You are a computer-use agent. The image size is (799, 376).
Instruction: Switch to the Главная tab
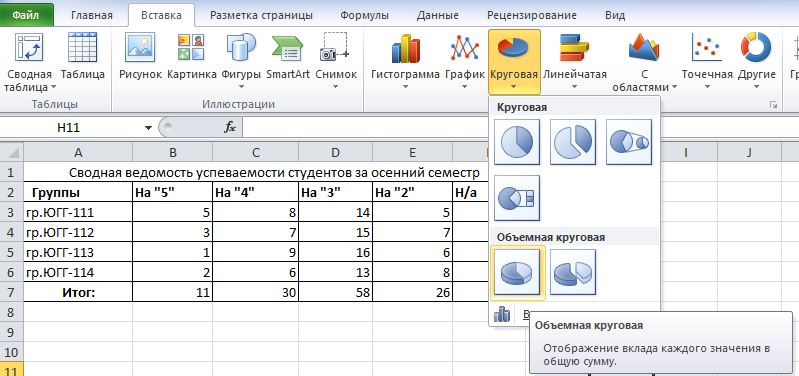[x=92, y=15]
